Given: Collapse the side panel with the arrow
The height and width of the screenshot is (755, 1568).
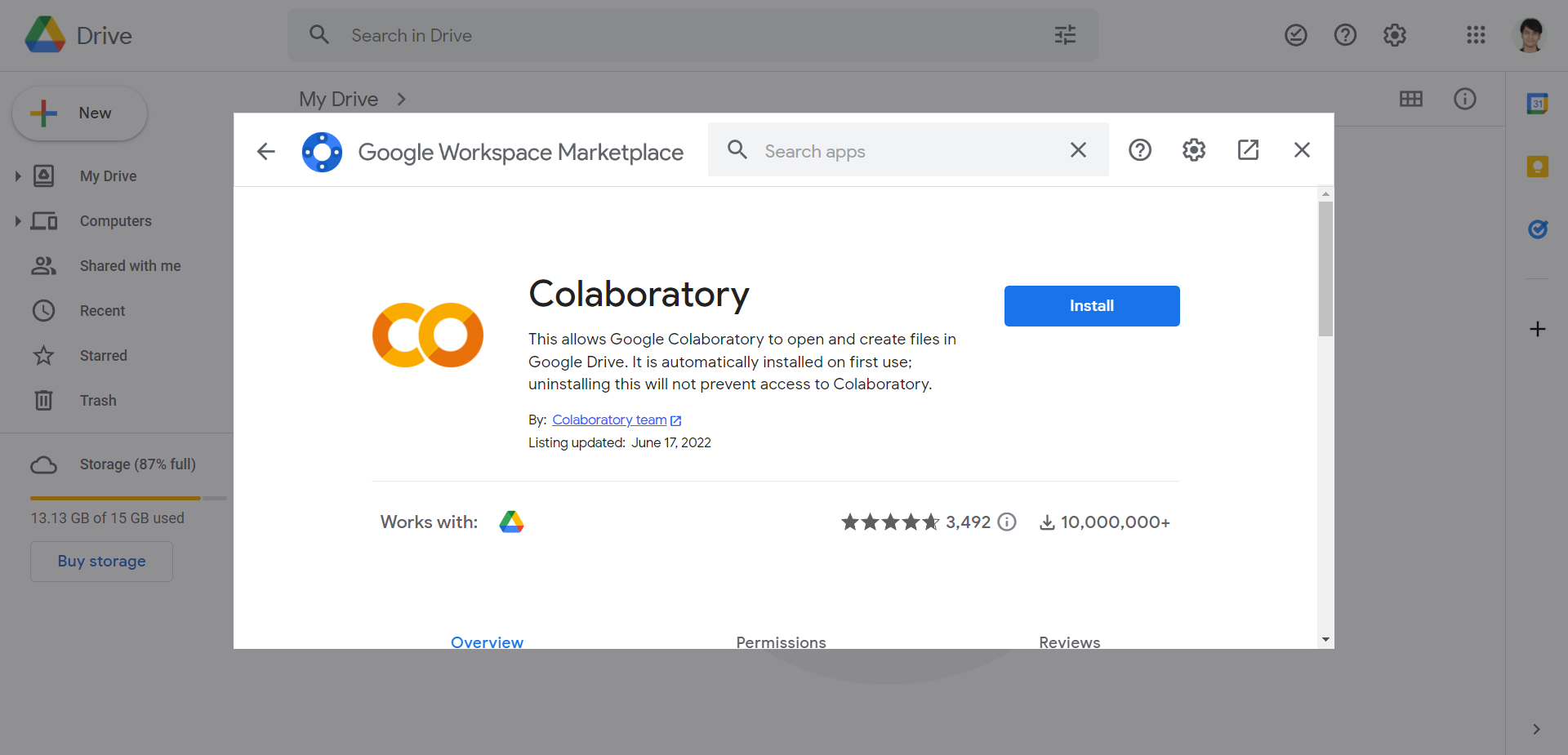Looking at the screenshot, I should [x=1538, y=730].
